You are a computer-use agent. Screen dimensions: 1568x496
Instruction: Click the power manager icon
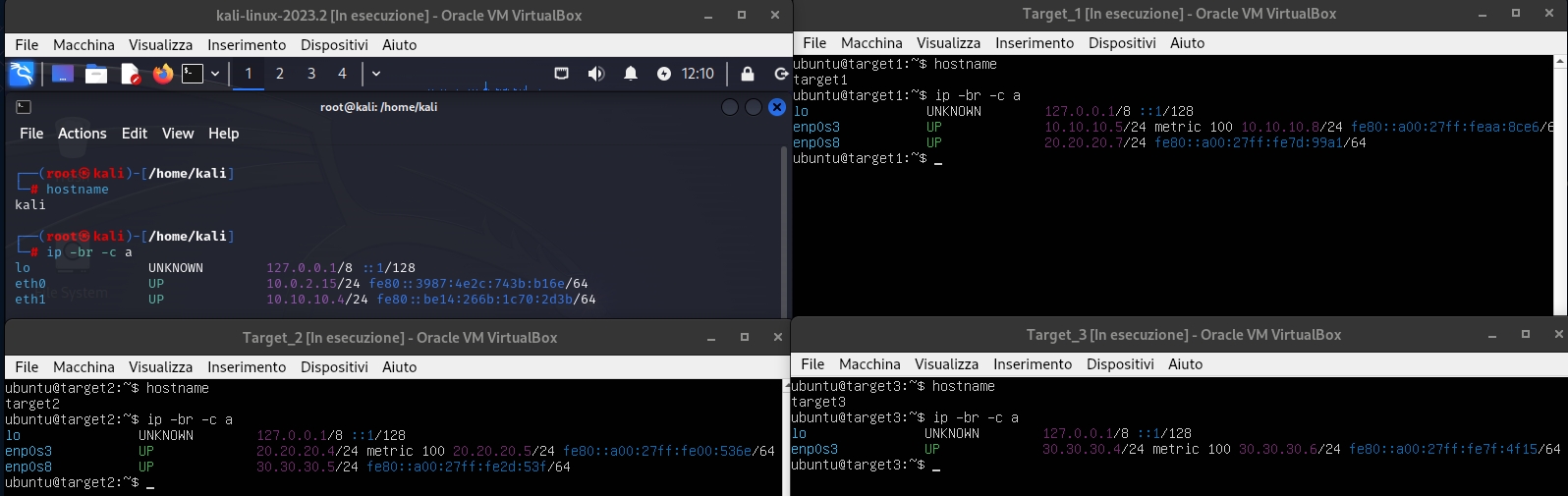[664, 74]
